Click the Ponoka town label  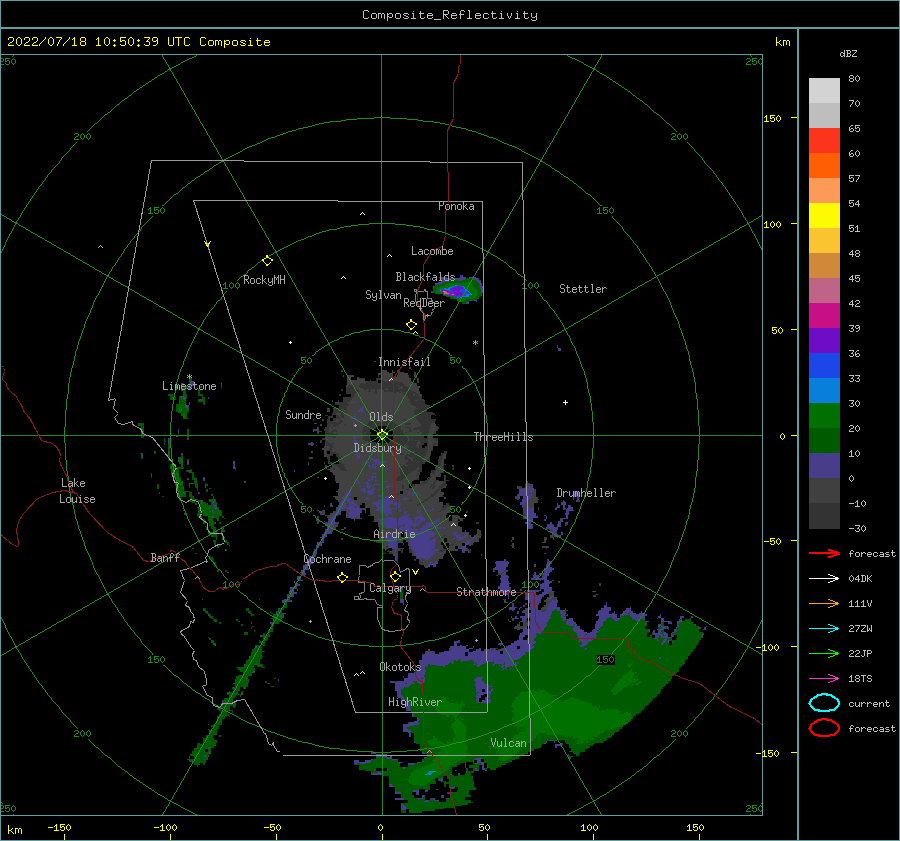coord(456,206)
